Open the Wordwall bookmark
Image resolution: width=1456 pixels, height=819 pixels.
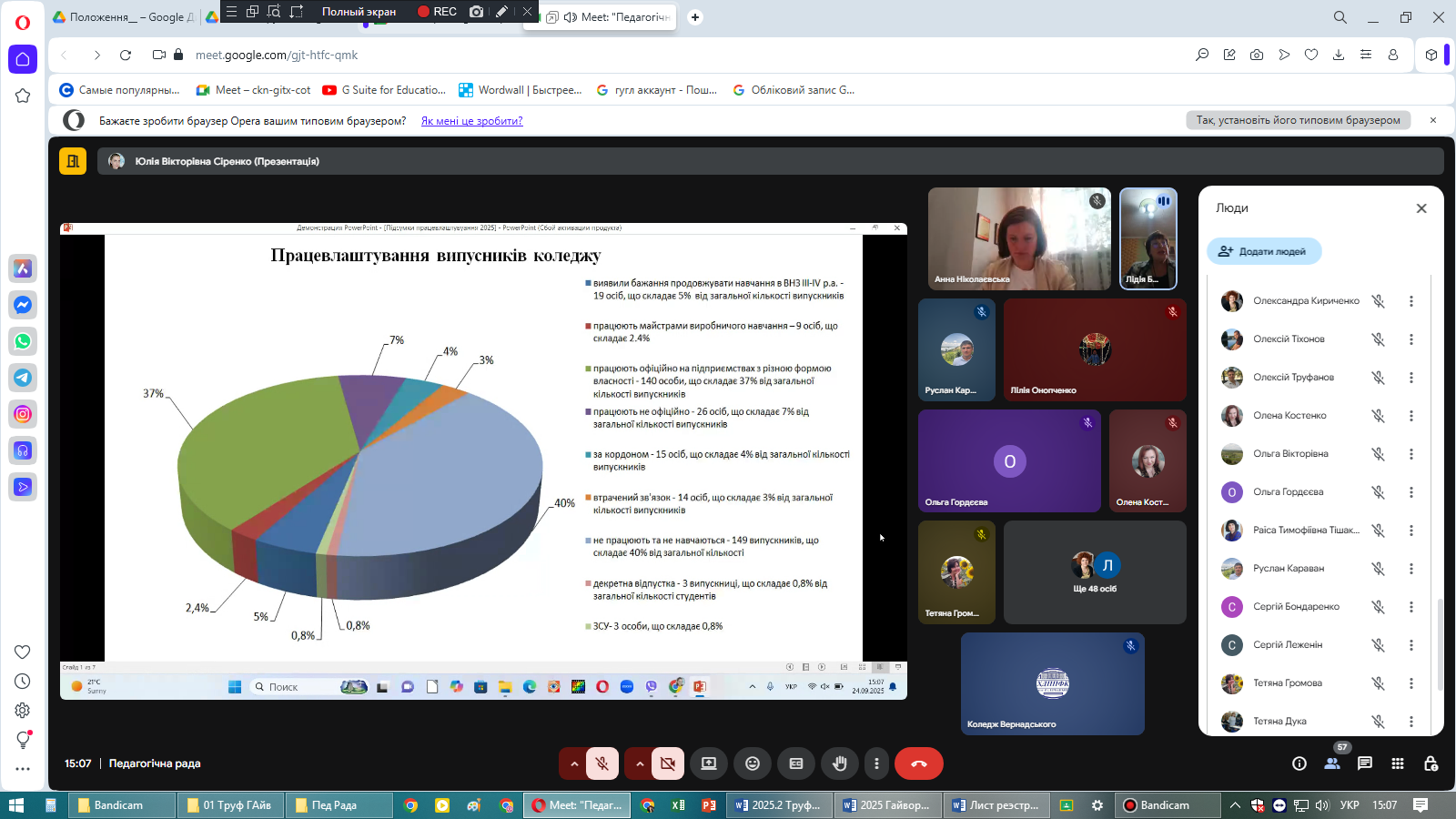click(x=521, y=90)
